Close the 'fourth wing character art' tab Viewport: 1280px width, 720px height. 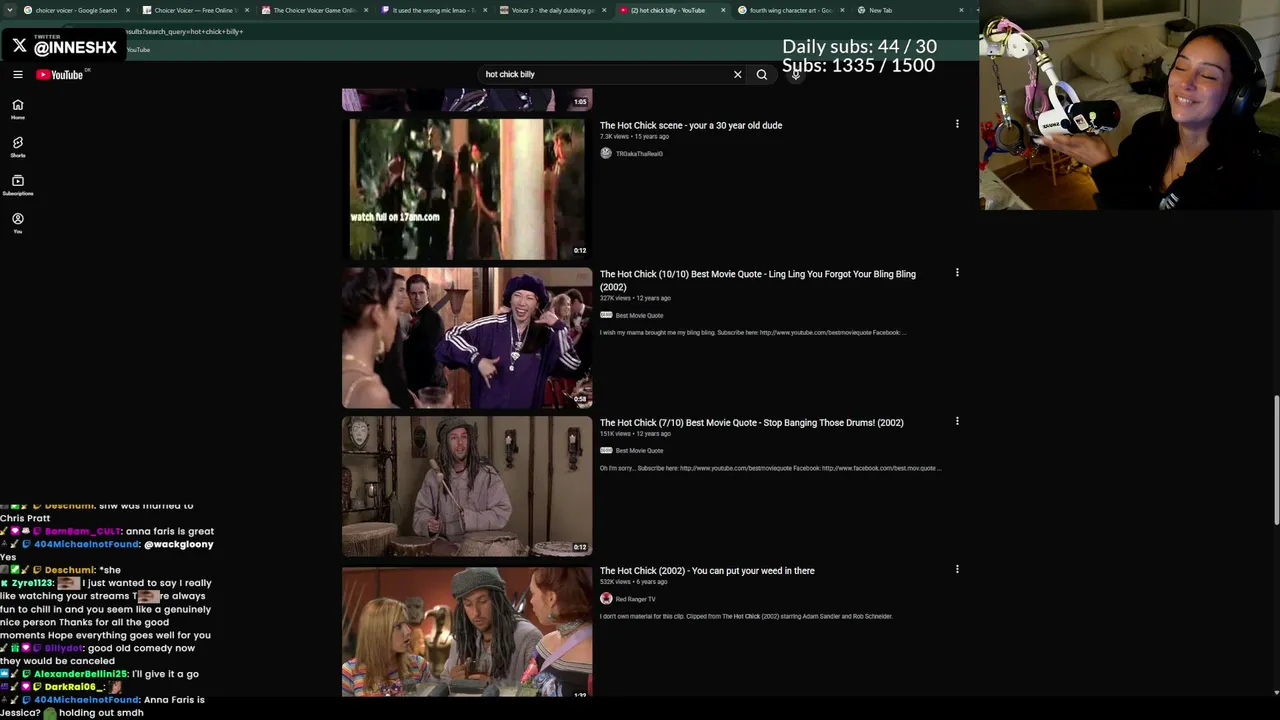(x=842, y=10)
